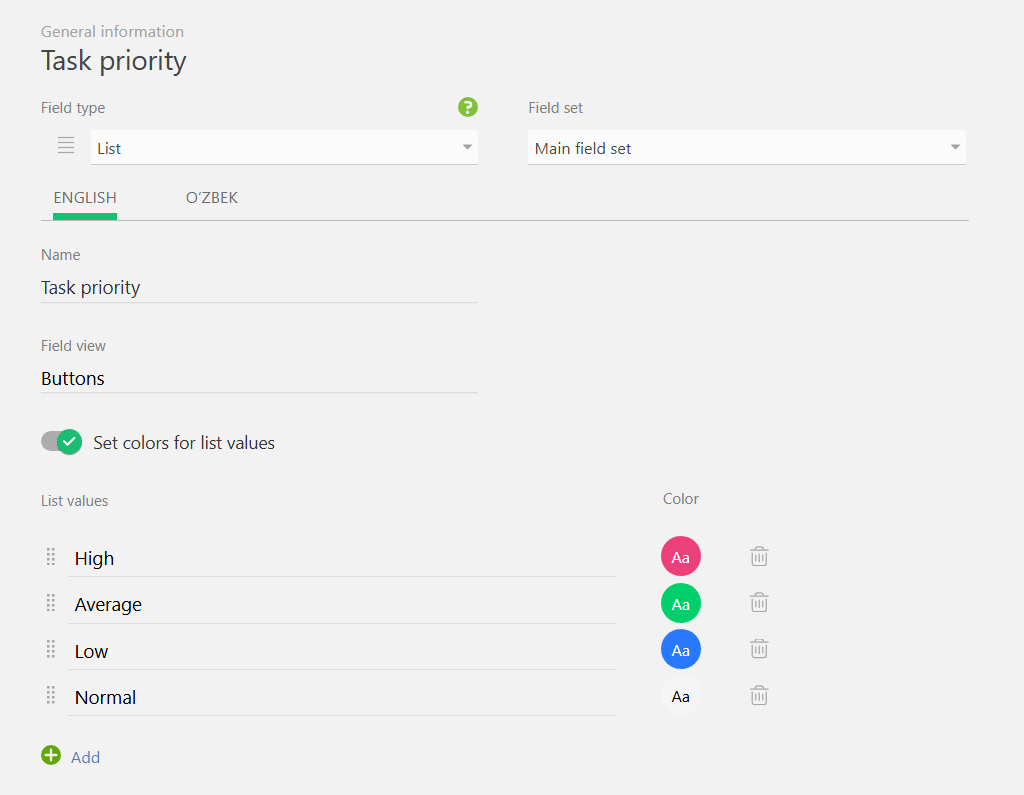
Task: Delete the Average list value using its trash icon
Action: point(758,602)
